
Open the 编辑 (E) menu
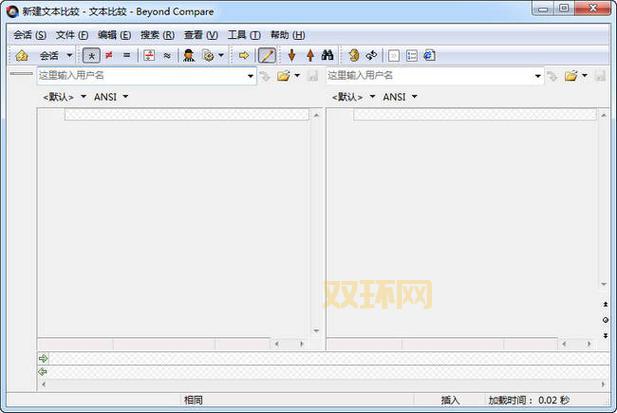click(x=115, y=35)
